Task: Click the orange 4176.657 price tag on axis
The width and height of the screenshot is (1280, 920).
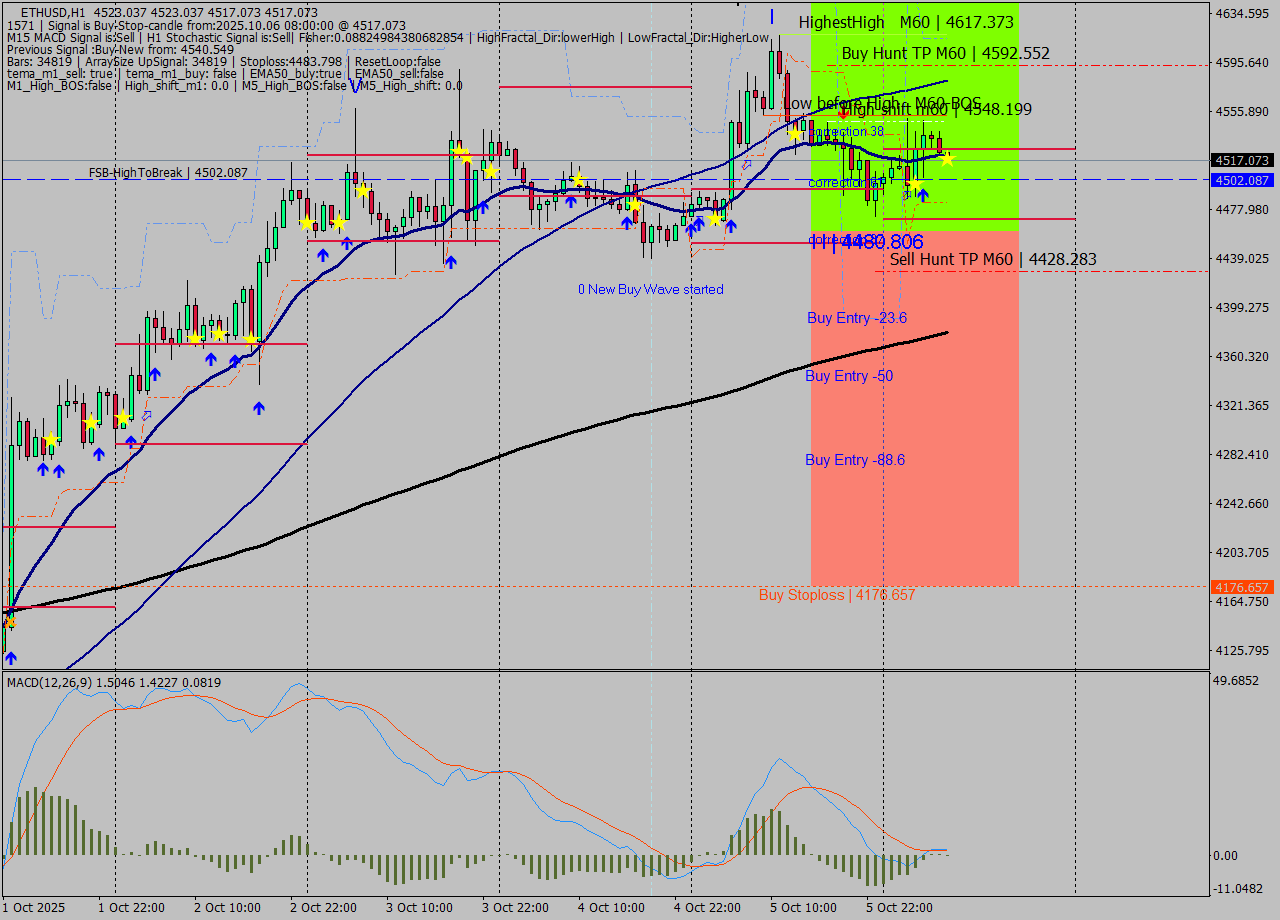Action: (x=1241, y=587)
